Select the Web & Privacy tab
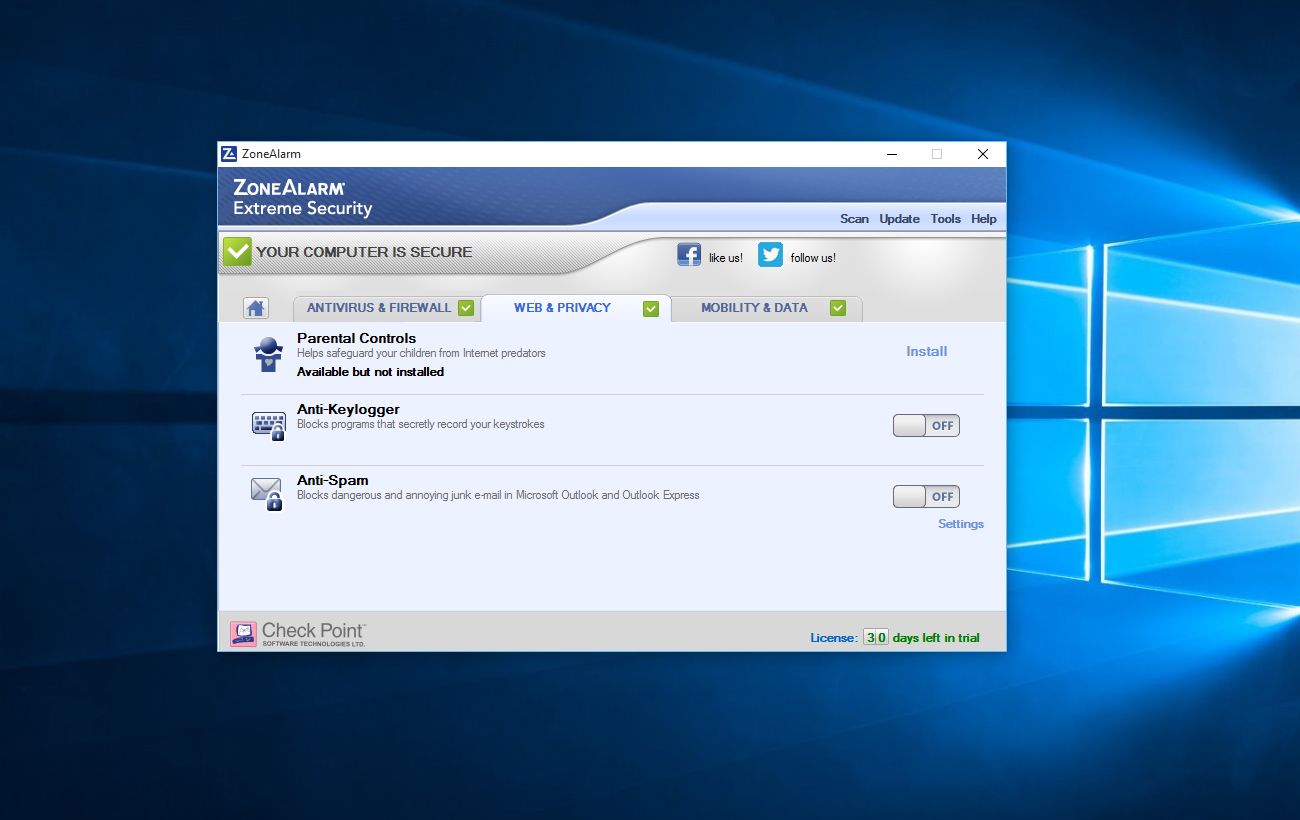Viewport: 1300px width, 820px height. point(576,308)
